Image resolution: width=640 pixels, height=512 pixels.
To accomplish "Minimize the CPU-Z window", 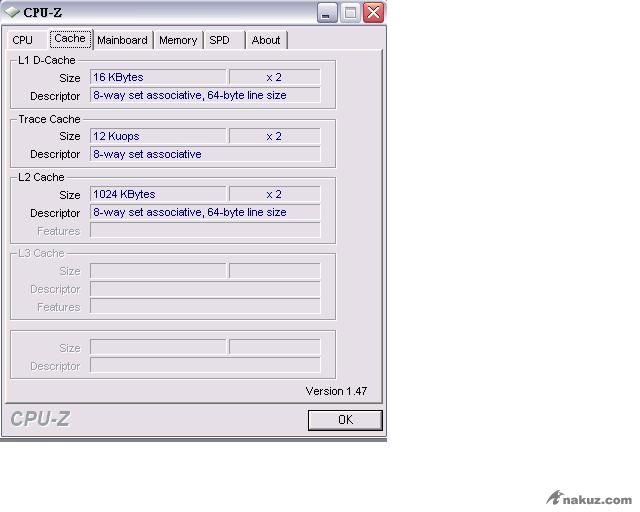I will (327, 13).
